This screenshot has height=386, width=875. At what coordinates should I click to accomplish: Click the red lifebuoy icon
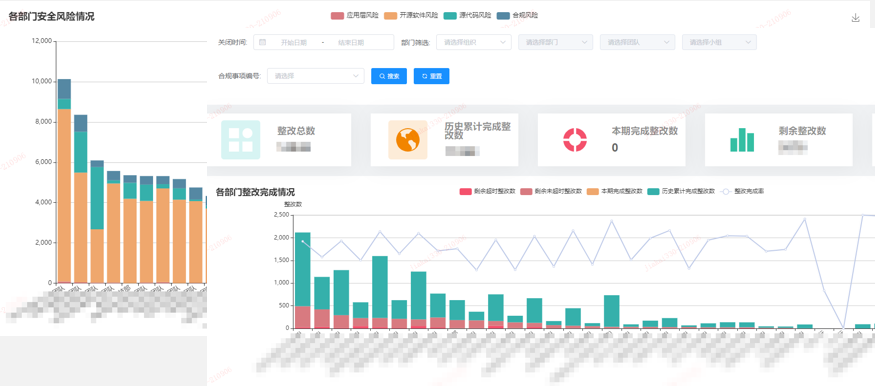tap(575, 139)
